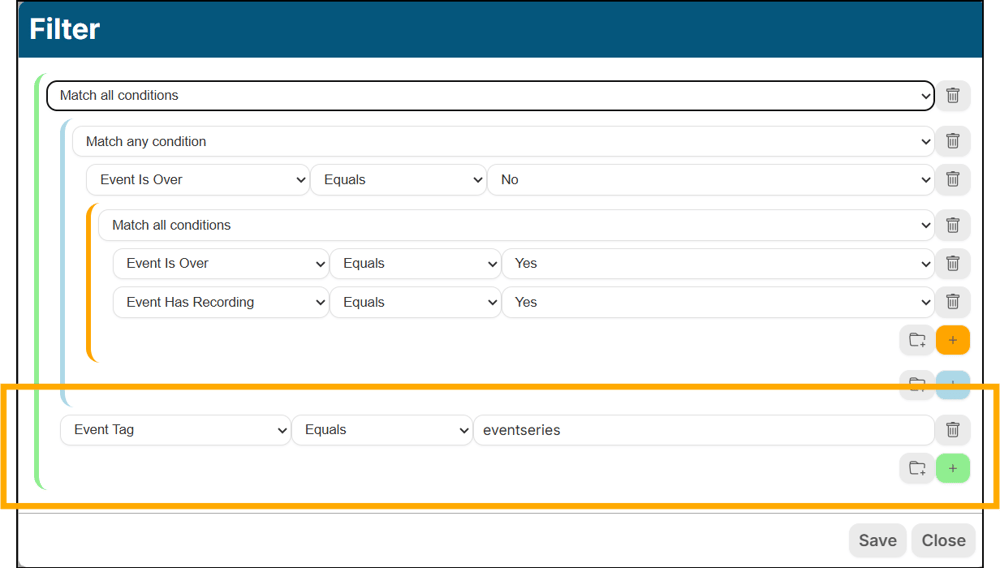Screen dimensions: 1000x568
Task: Delete the Match any condition group
Action: [953, 141]
